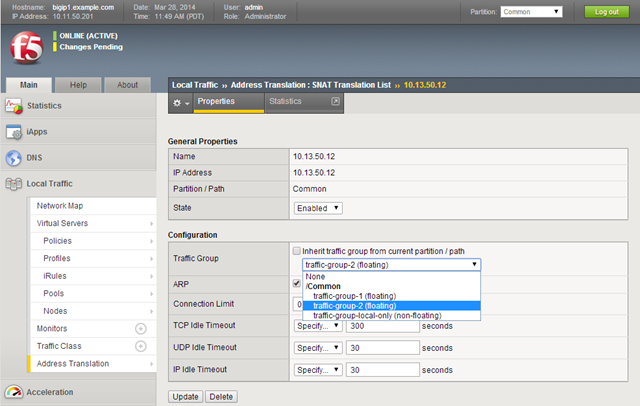The image size is (640, 406).
Task: Click the F5 logo icon
Action: click(25, 48)
